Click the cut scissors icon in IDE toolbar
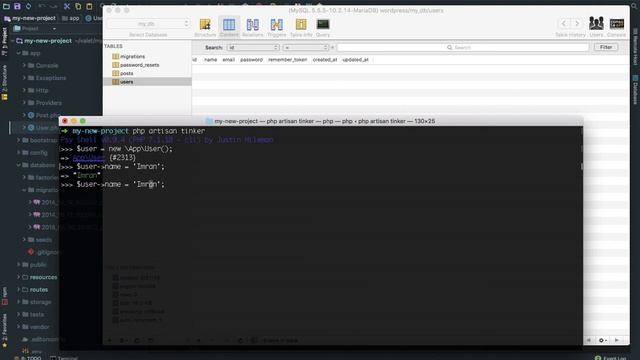The height and width of the screenshot is (360, 640). point(67,6)
